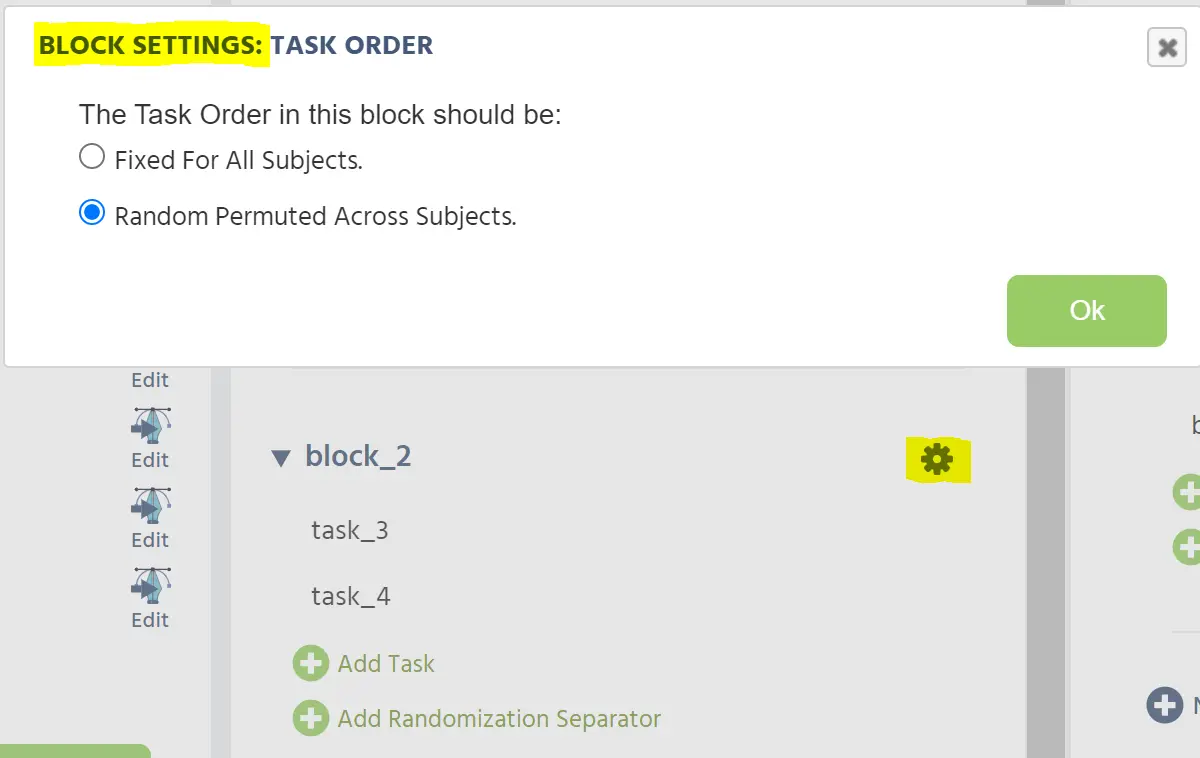Select Random Permuted Across Subjects option
1200x758 pixels.
coord(91,211)
